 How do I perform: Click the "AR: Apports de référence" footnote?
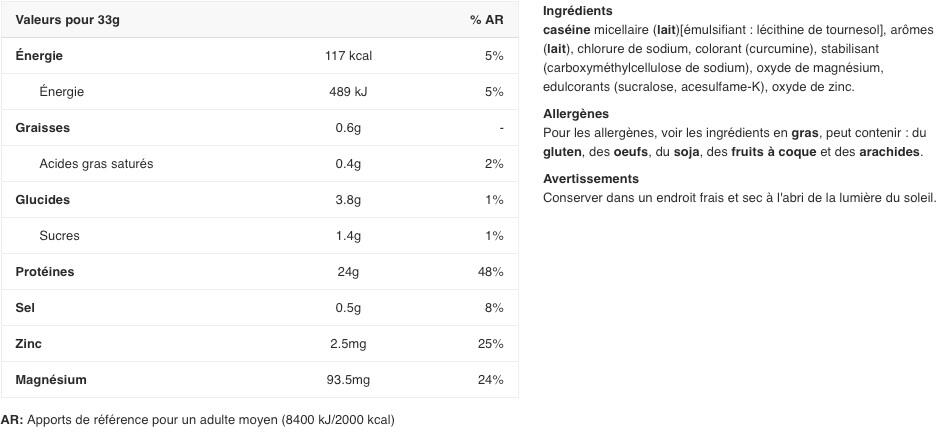tap(198, 420)
